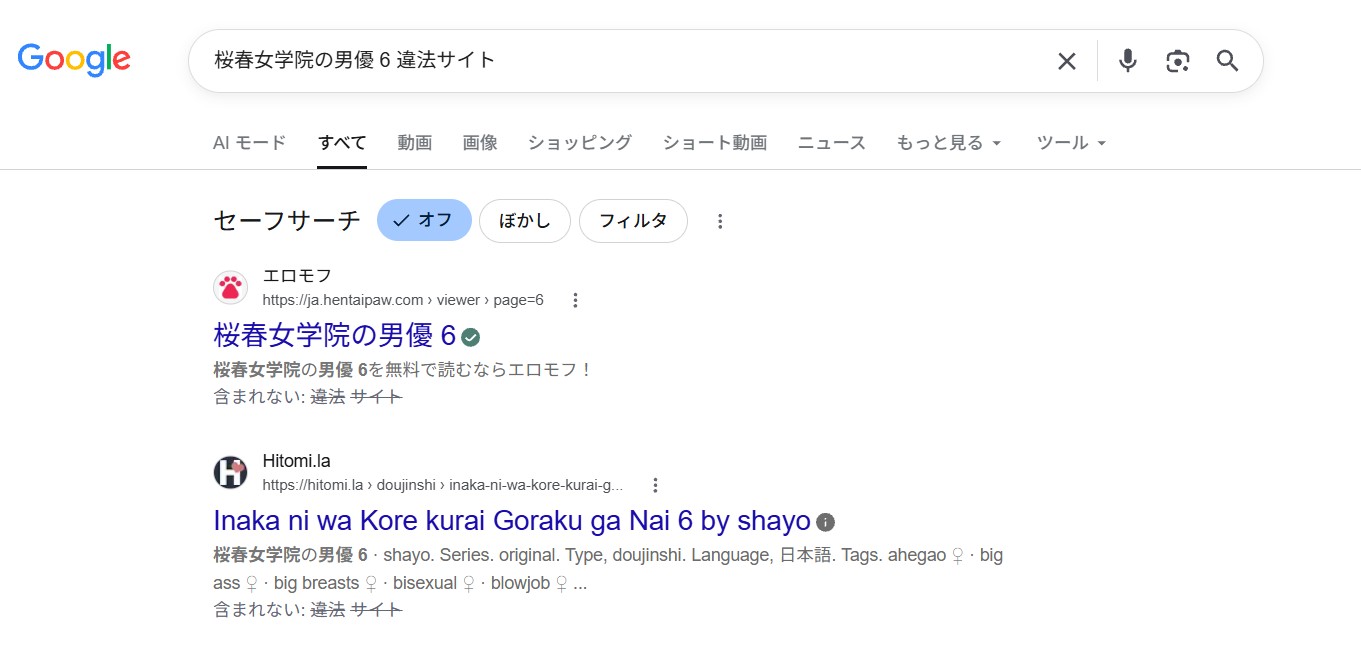Switch to AI モード tab
This screenshot has width=1361, height=656.
(250, 142)
